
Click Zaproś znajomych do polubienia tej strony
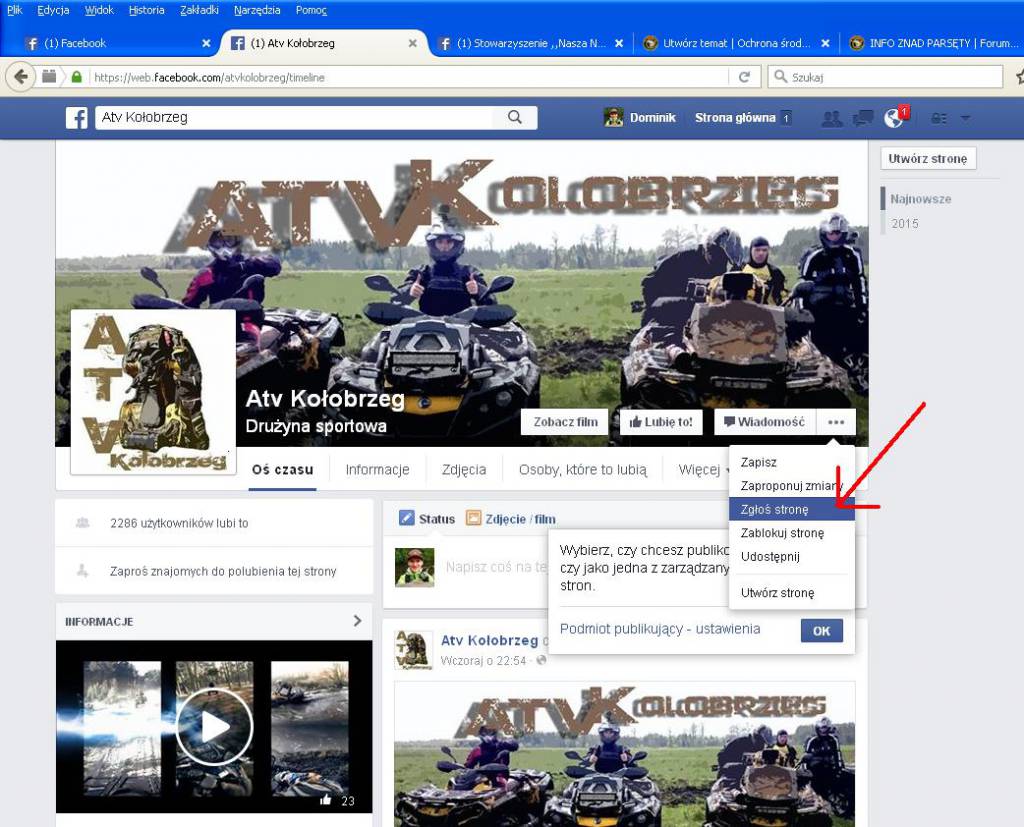click(223, 572)
